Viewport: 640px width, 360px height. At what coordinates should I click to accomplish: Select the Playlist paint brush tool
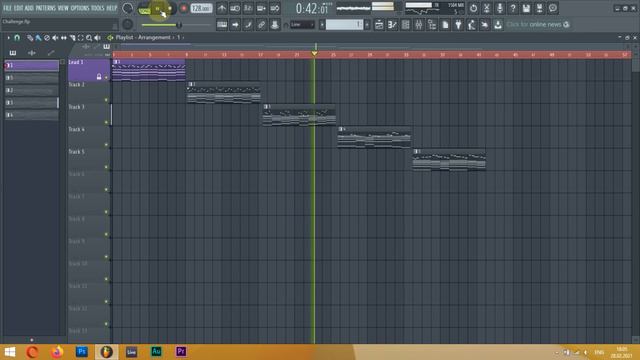coord(38,38)
